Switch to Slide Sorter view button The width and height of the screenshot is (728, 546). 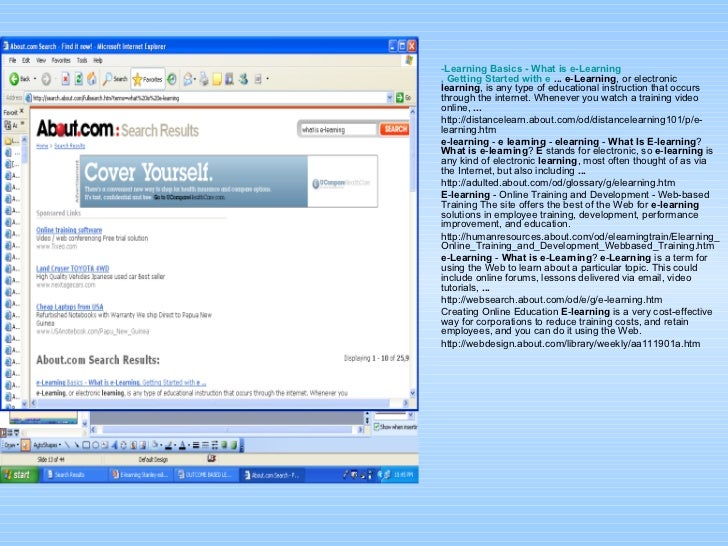10,432
